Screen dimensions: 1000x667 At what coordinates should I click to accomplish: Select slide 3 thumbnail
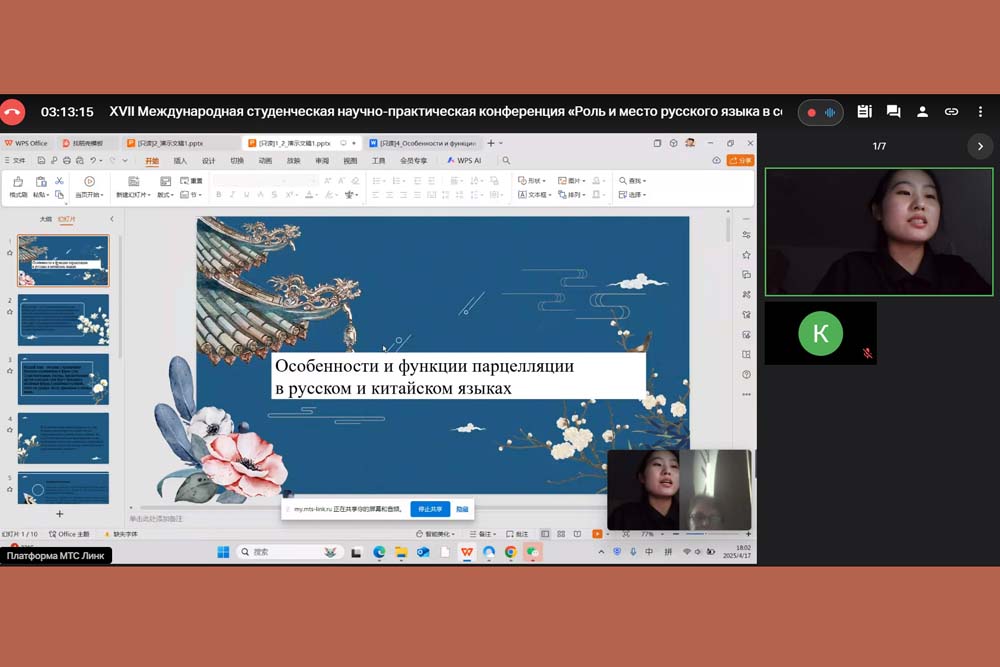click(x=63, y=379)
